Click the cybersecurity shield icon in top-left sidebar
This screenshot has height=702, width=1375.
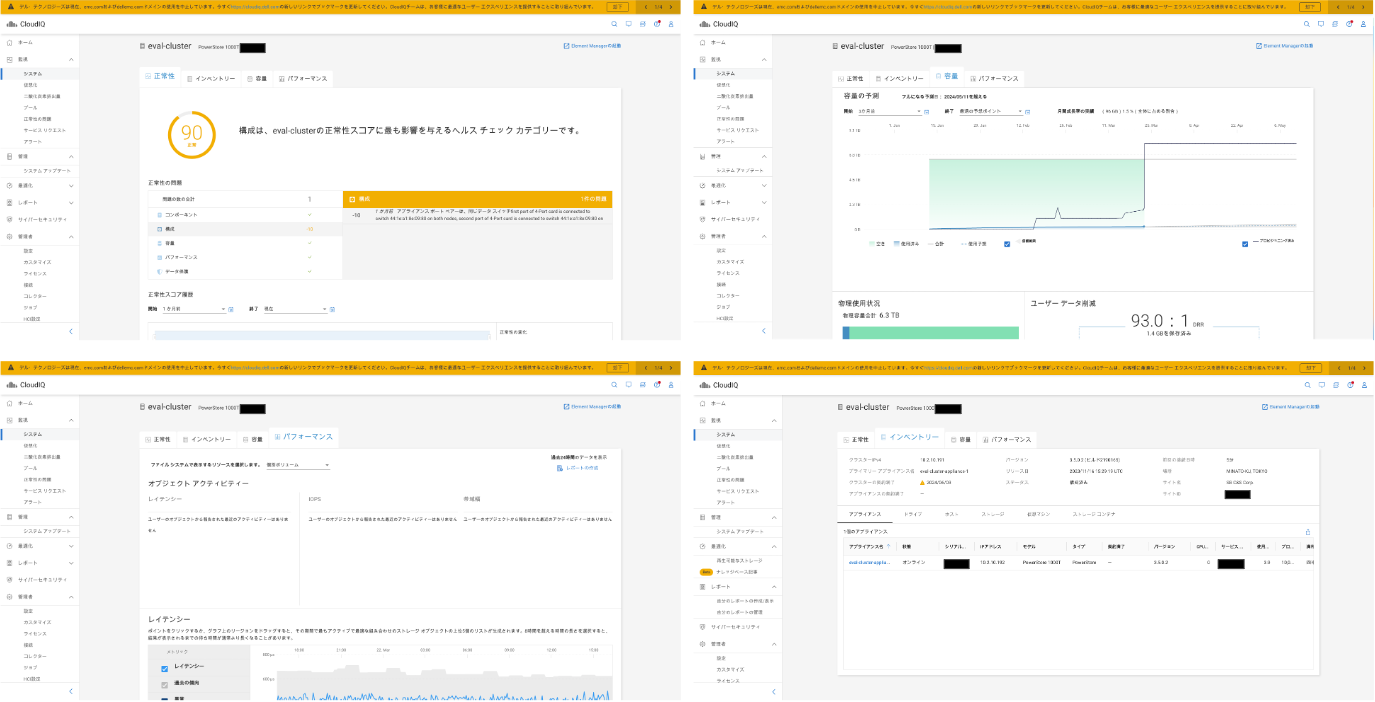click(9, 218)
